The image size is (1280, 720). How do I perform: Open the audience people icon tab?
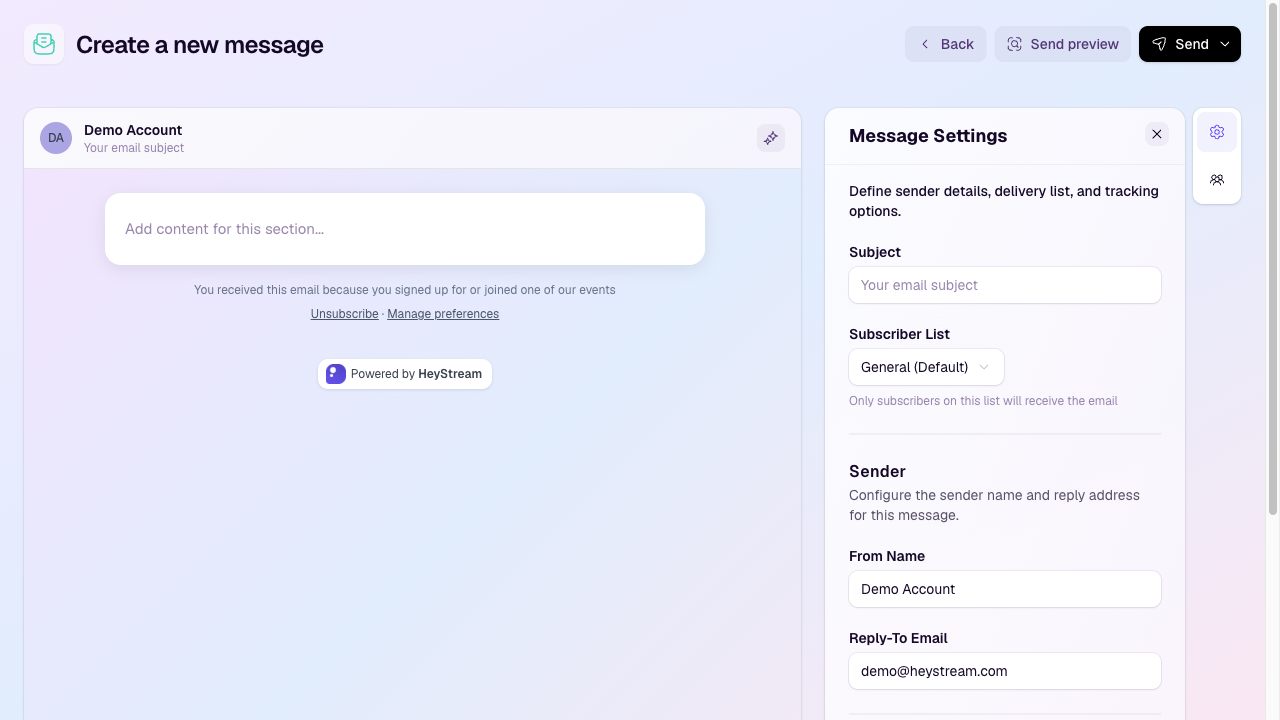pos(1217,180)
